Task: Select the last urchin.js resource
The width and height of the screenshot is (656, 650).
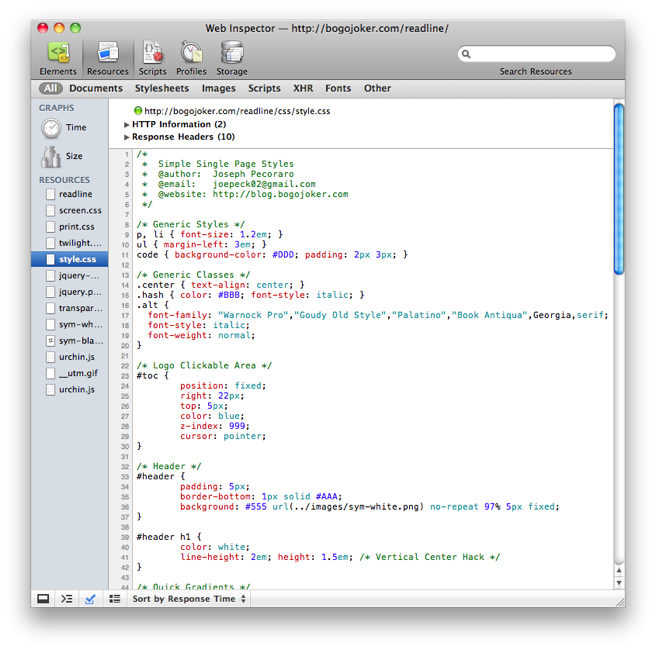Action: 69,389
